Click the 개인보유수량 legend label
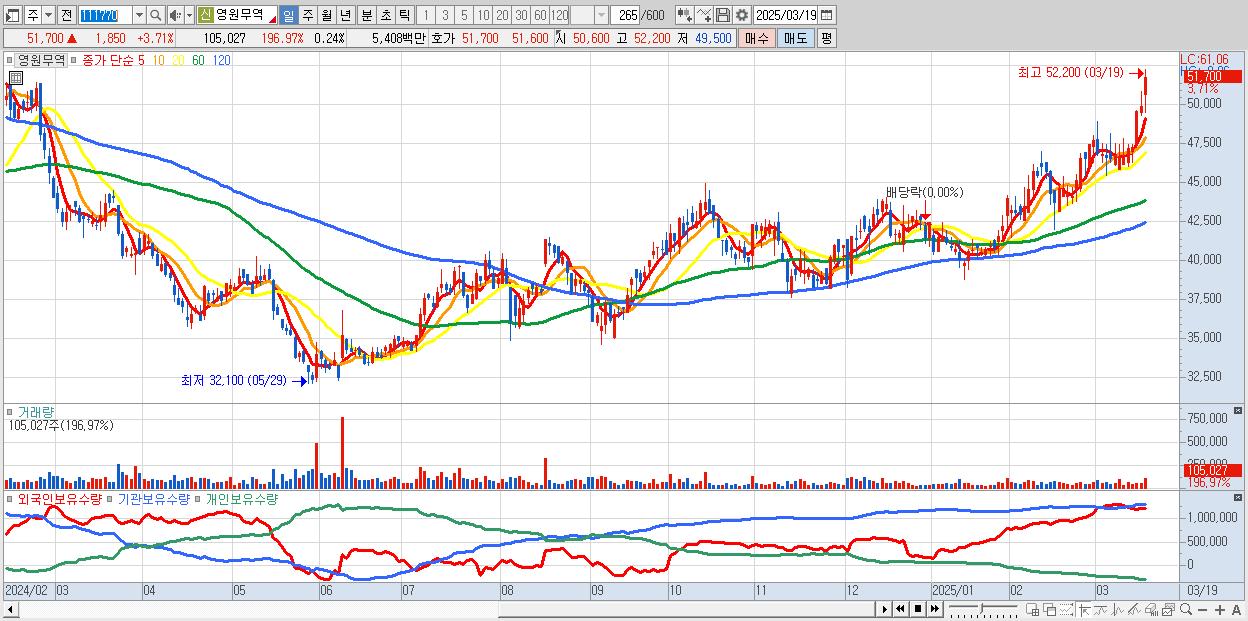 tap(241, 498)
